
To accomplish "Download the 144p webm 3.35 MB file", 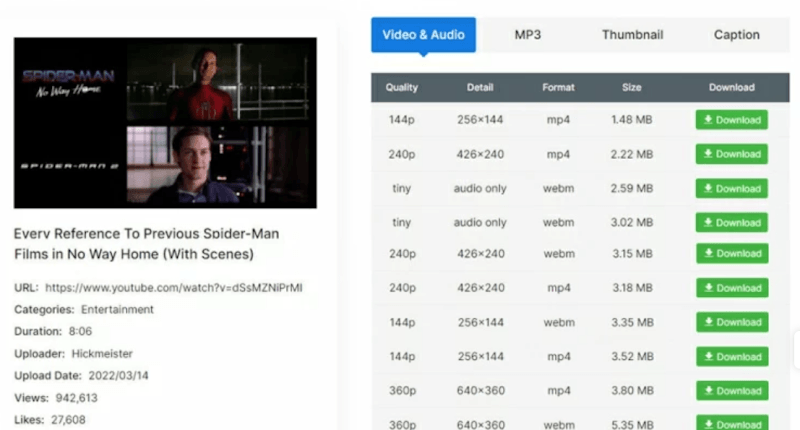I will click(x=732, y=322).
